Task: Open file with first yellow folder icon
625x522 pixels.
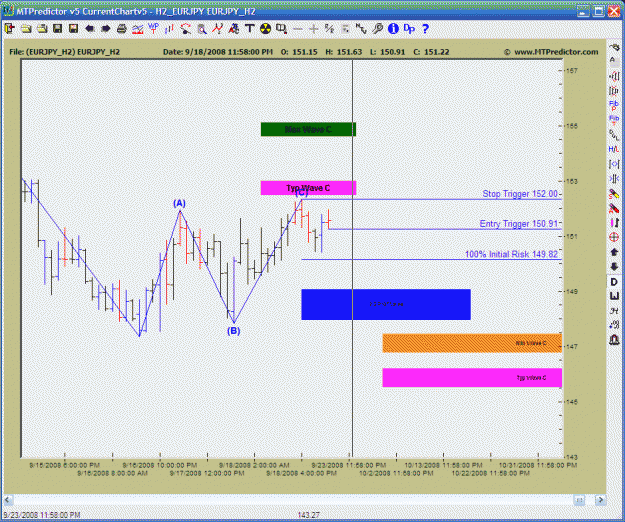Action: [26, 29]
